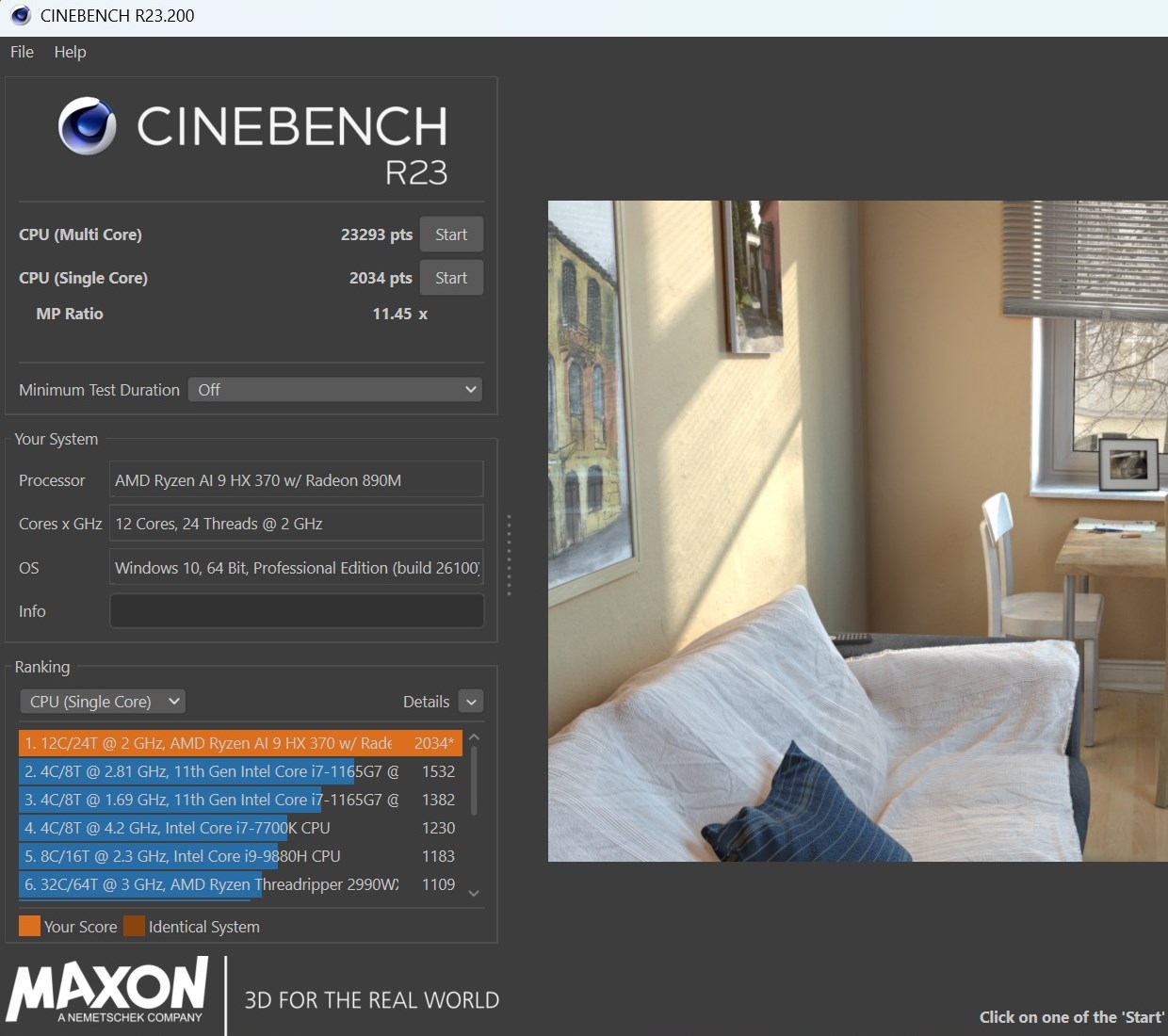This screenshot has width=1168, height=1036.
Task: Click the Cinebench sphere logo icon
Action: pos(88,126)
